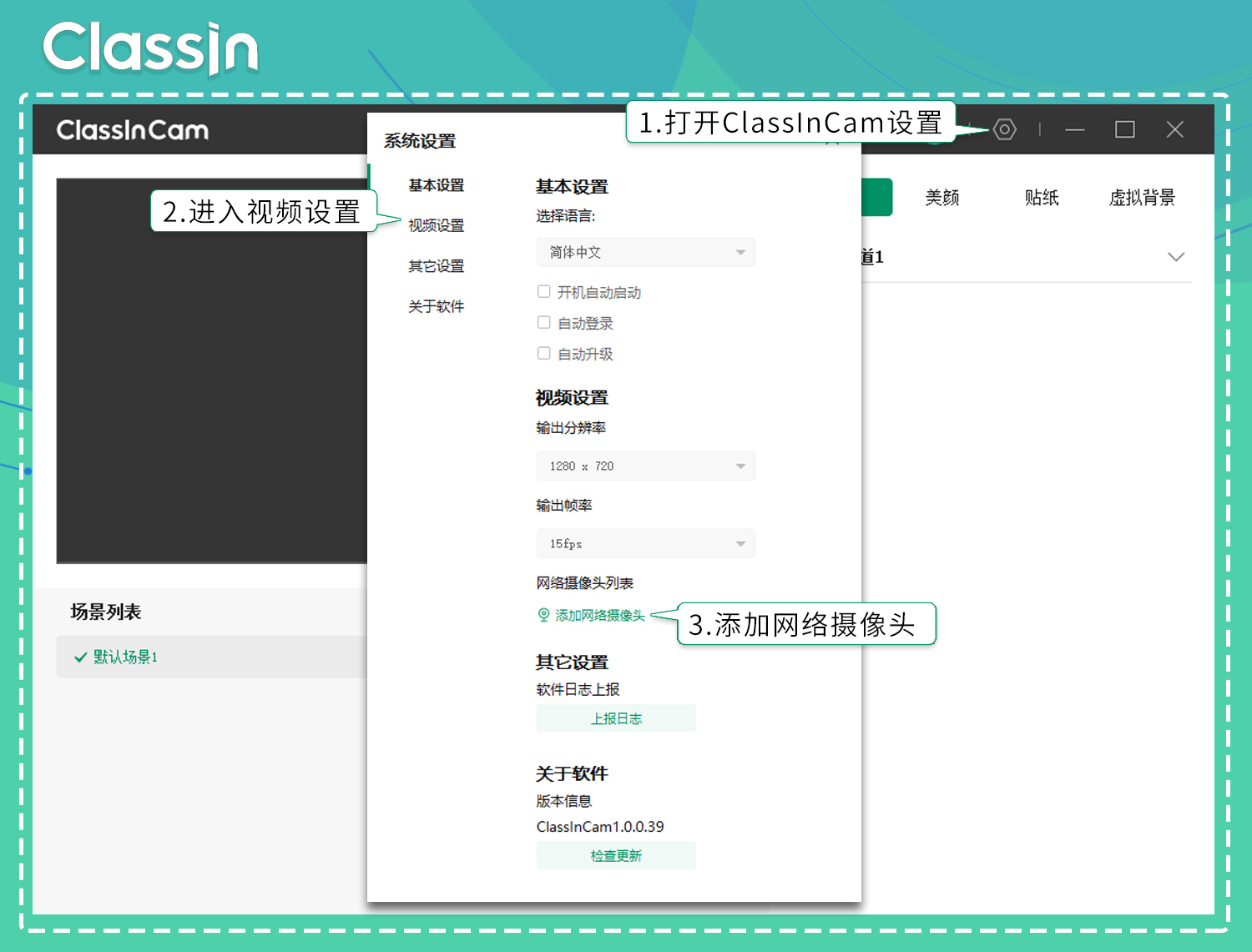The image size is (1252, 952).
Task: Toggle 自动登录 checkbox
Action: 544,322
